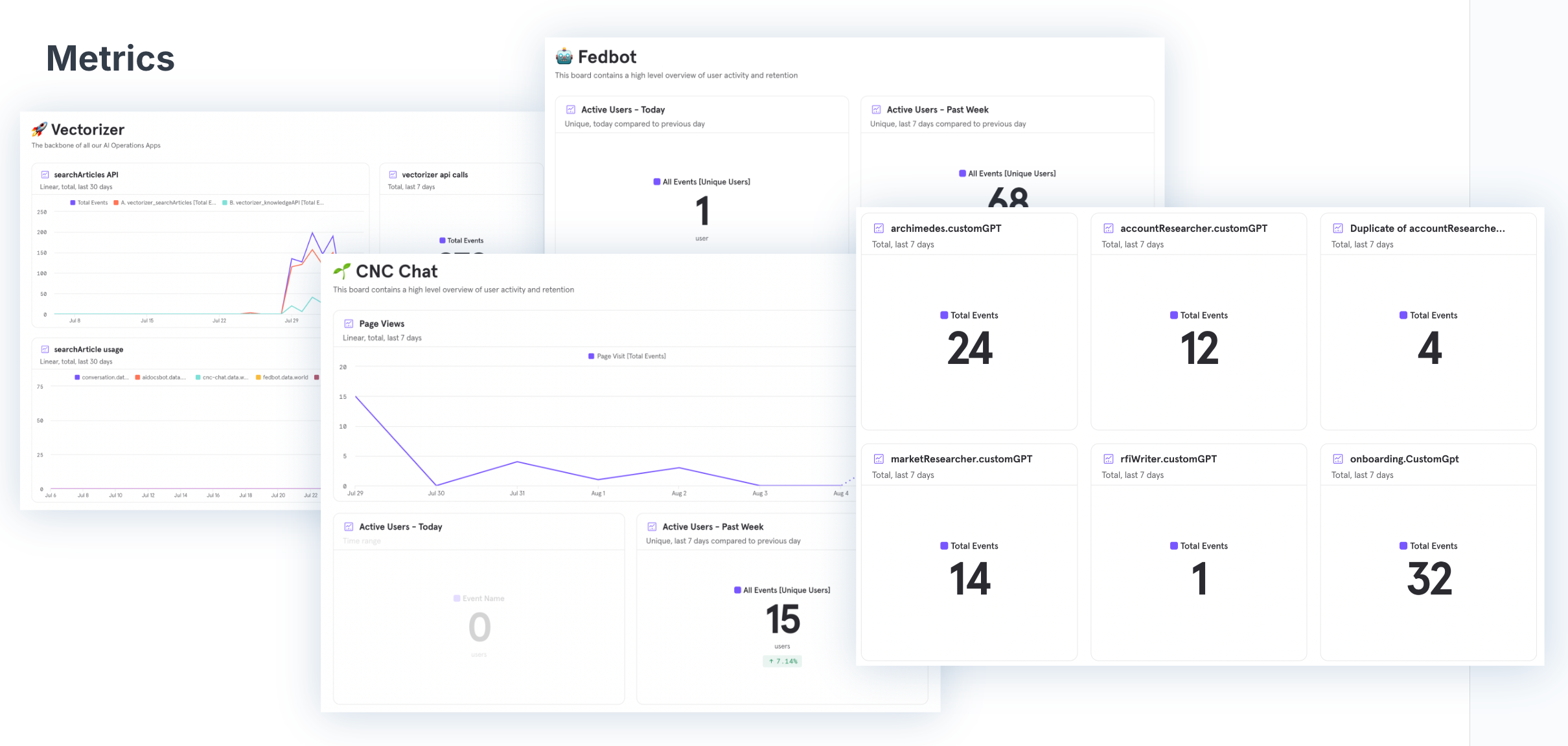Click report icon of CNC Chat Active Users - Past Week
The width and height of the screenshot is (1568, 746).
click(652, 527)
